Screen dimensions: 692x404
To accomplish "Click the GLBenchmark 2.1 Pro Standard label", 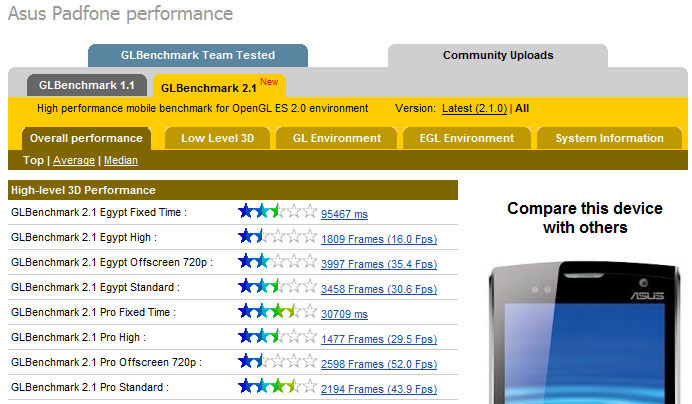I will [x=90, y=387].
